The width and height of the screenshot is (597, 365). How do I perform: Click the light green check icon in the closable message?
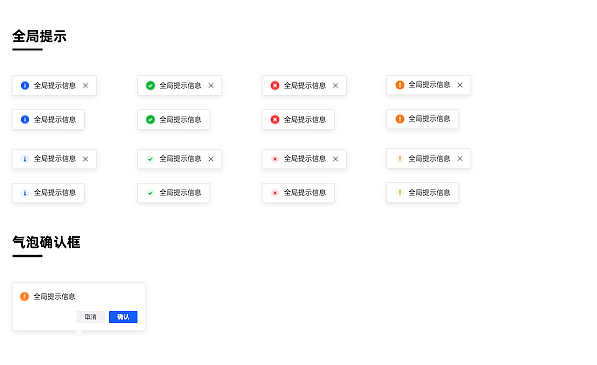[150, 159]
